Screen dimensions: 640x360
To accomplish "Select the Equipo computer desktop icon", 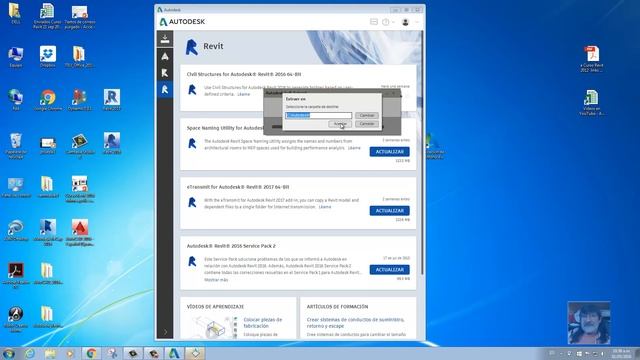I will pyautogui.click(x=16, y=57).
